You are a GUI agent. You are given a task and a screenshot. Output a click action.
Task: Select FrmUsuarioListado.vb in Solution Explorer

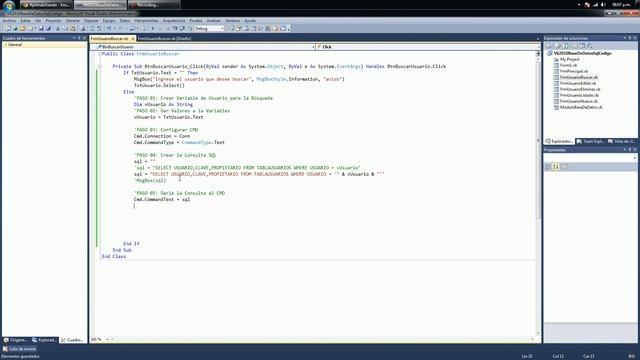click(x=579, y=95)
